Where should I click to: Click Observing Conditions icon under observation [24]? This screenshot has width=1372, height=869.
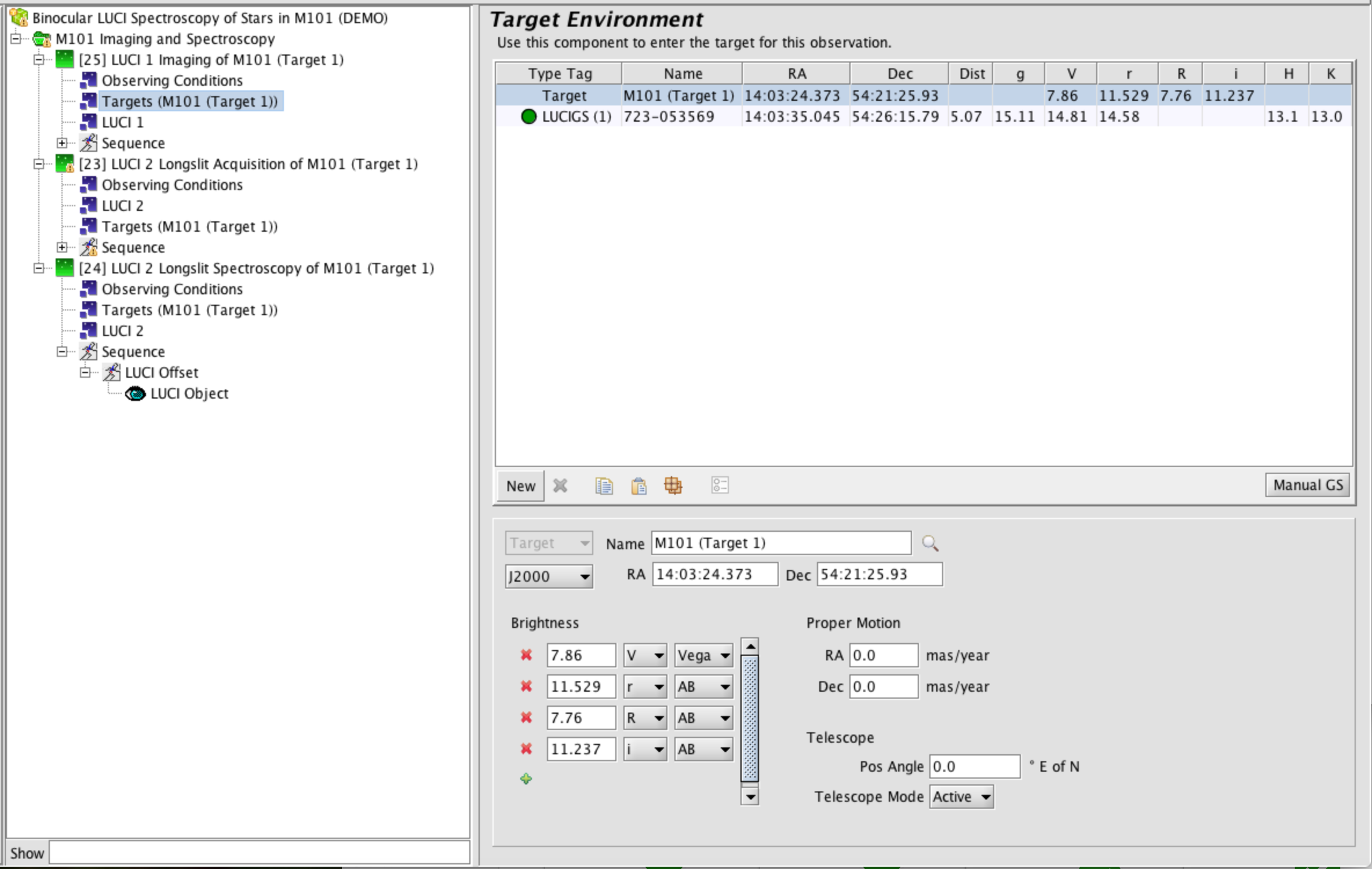click(x=88, y=289)
